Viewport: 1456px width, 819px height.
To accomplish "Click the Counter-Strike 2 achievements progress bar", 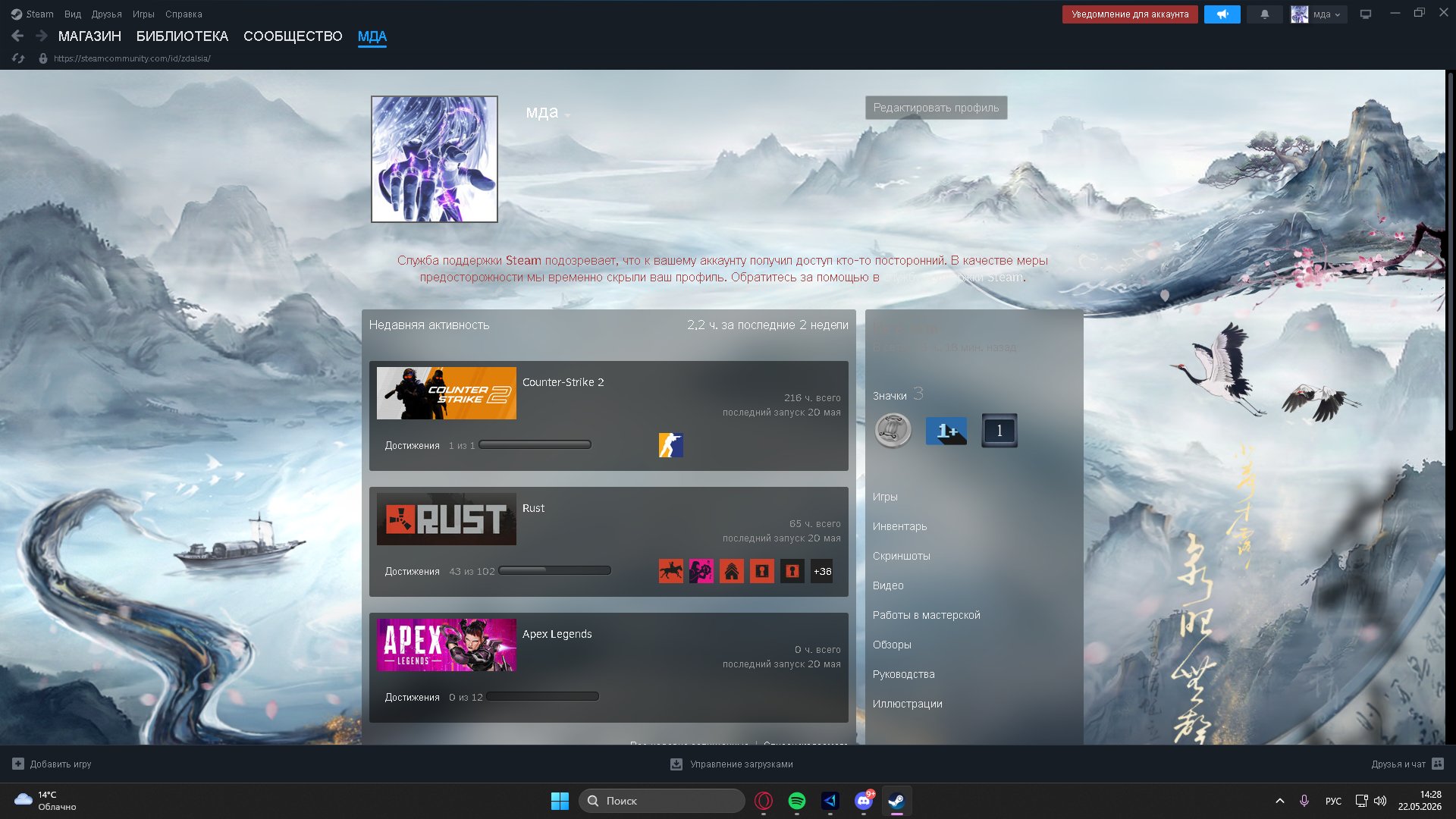I will tap(535, 445).
